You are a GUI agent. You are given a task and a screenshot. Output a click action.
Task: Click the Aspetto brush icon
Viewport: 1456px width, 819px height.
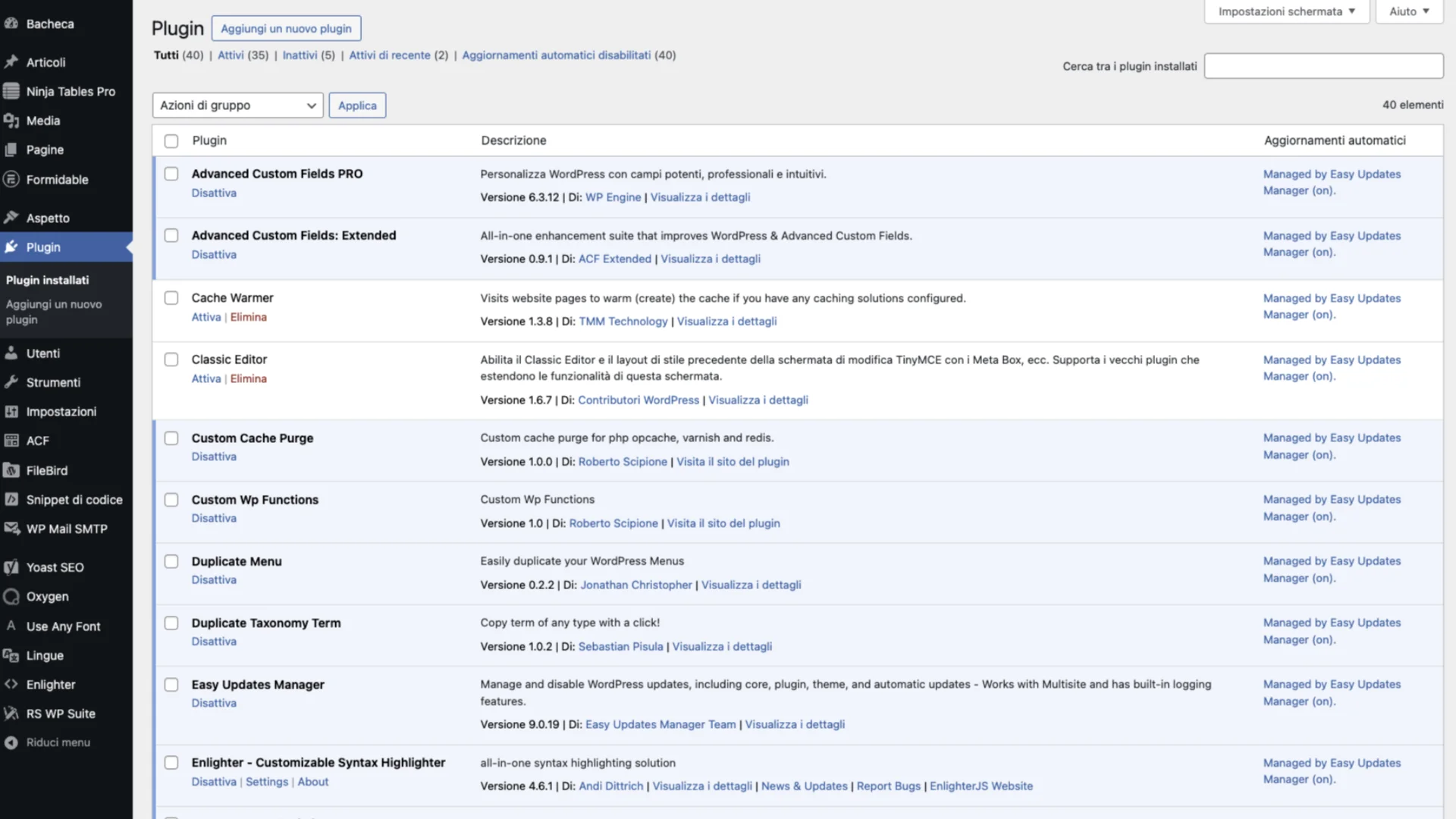point(11,218)
